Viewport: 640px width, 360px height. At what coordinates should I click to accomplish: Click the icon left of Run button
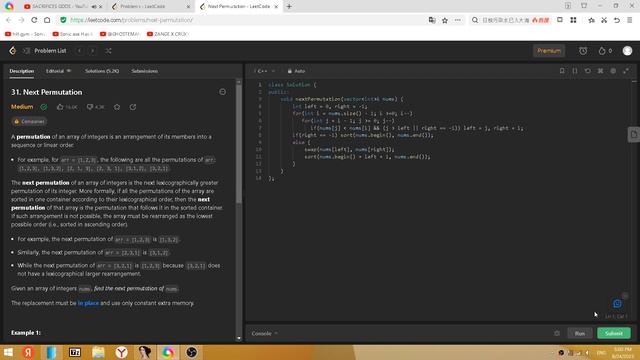(x=557, y=333)
